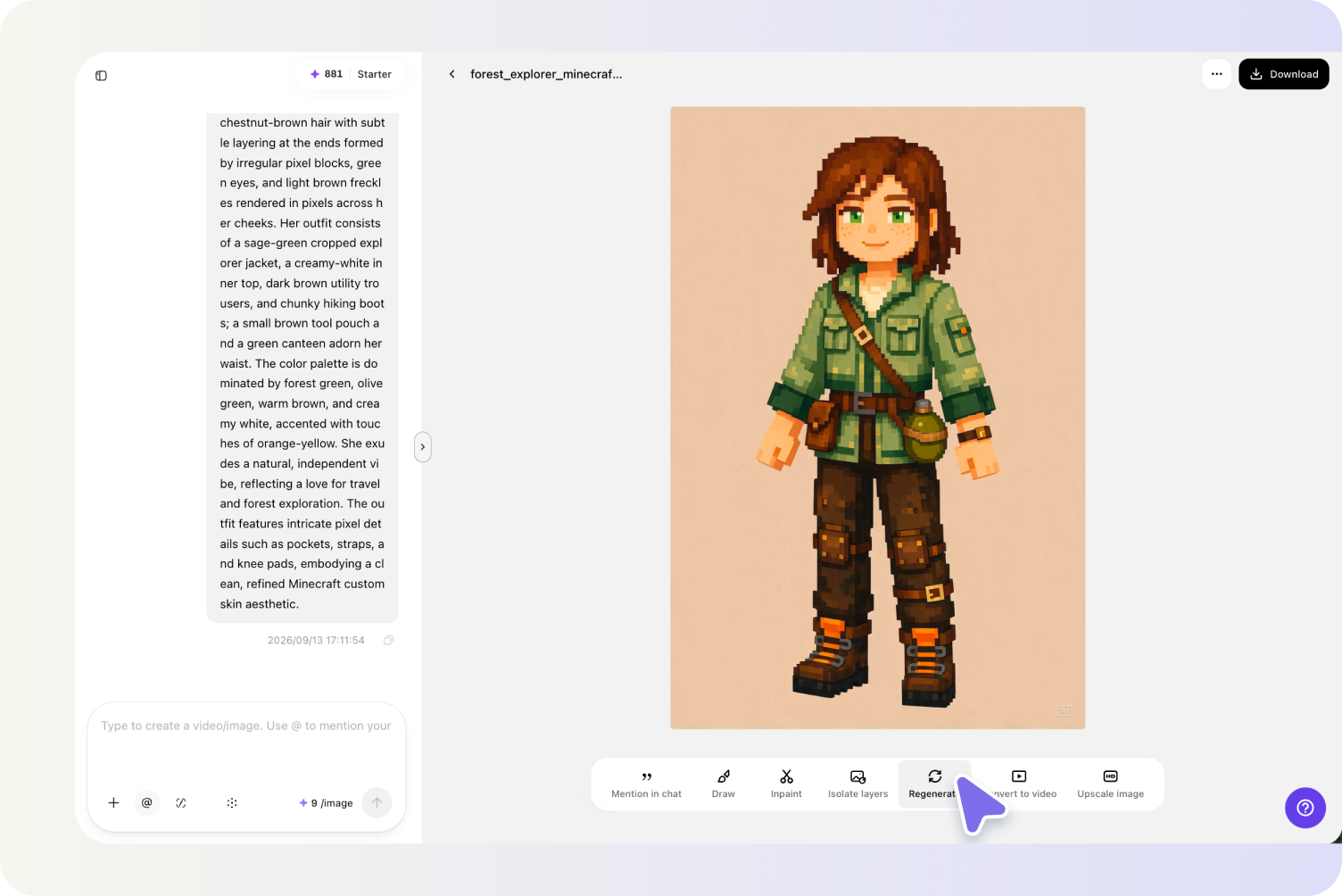Select the Inpaint tool
This screenshot has height=896, width=1342.
click(786, 784)
